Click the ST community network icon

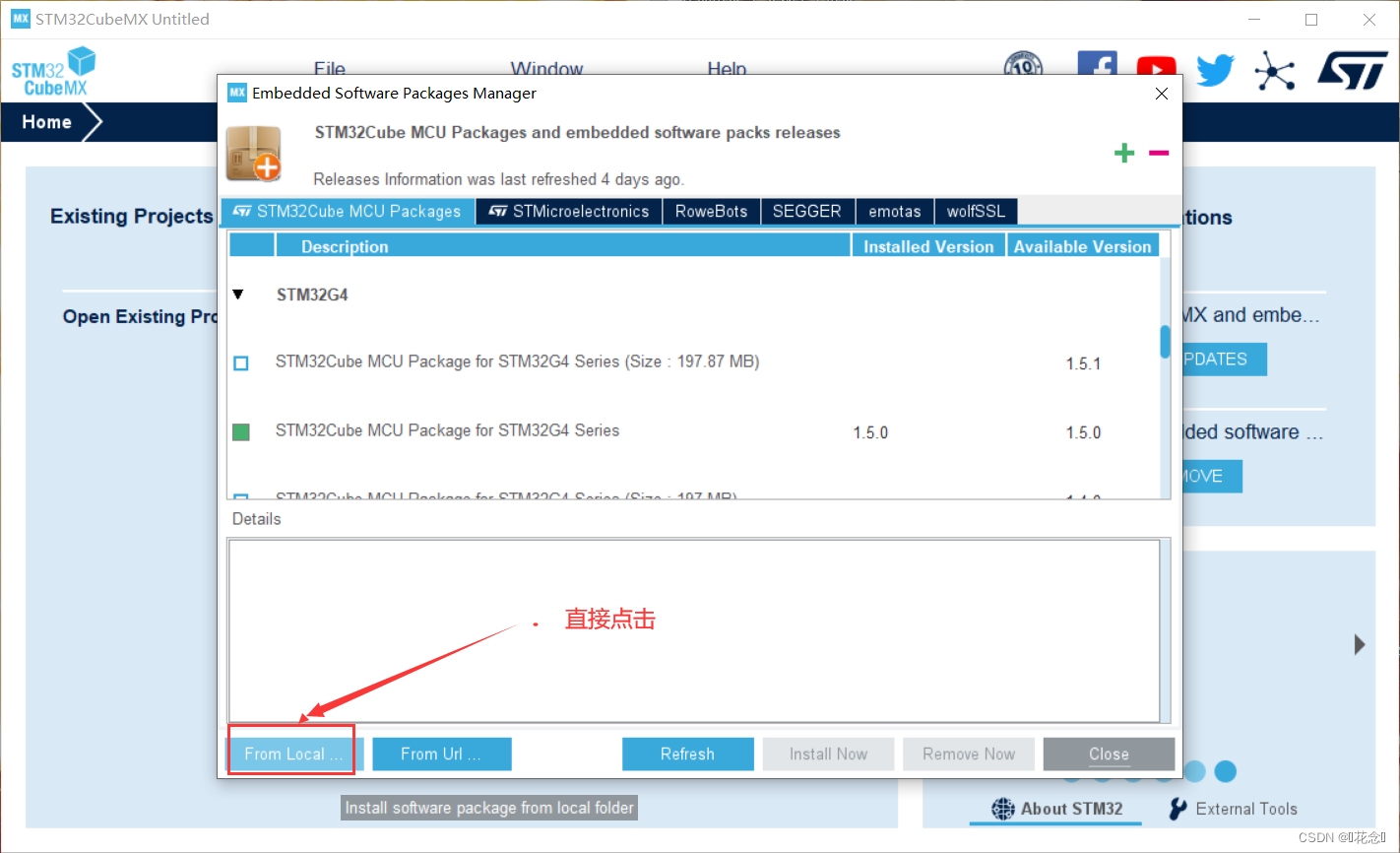click(1275, 71)
